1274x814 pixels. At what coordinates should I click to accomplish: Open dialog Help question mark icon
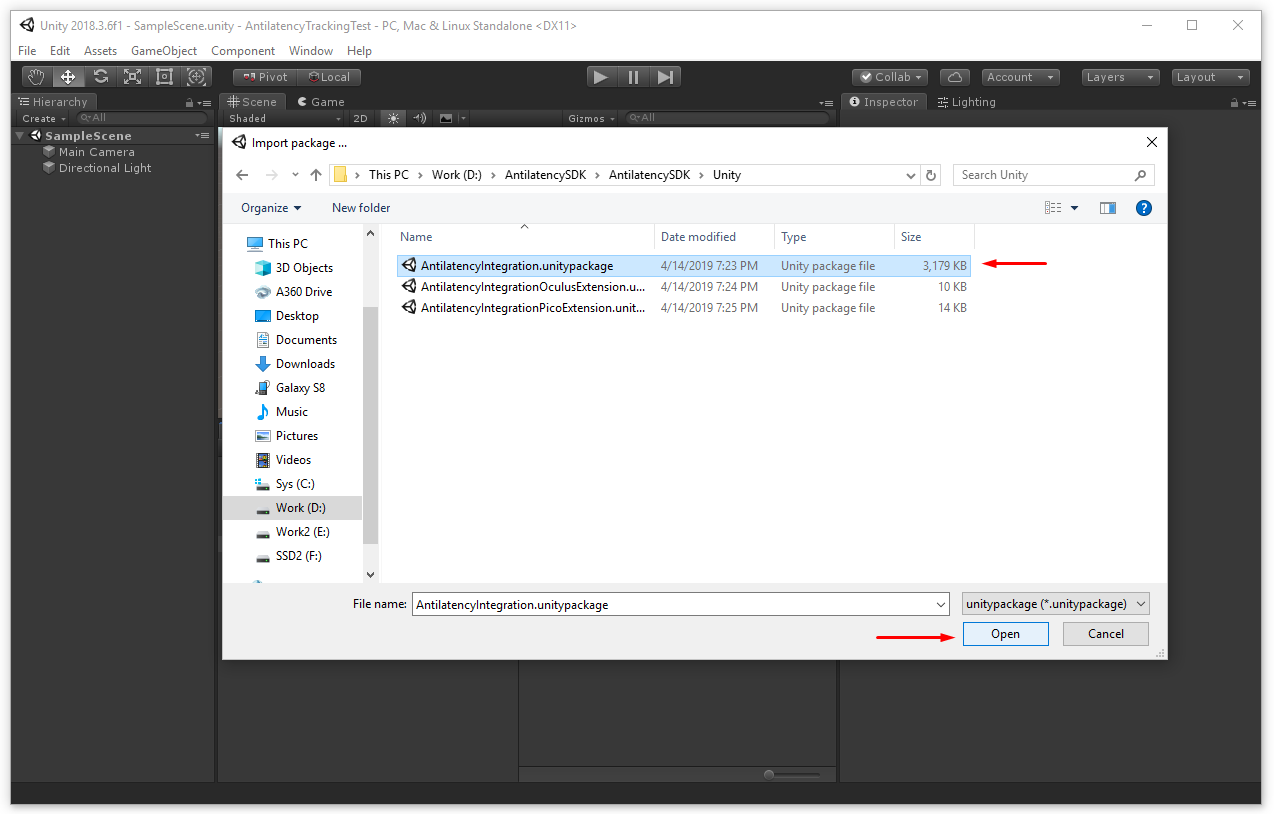point(1144,208)
